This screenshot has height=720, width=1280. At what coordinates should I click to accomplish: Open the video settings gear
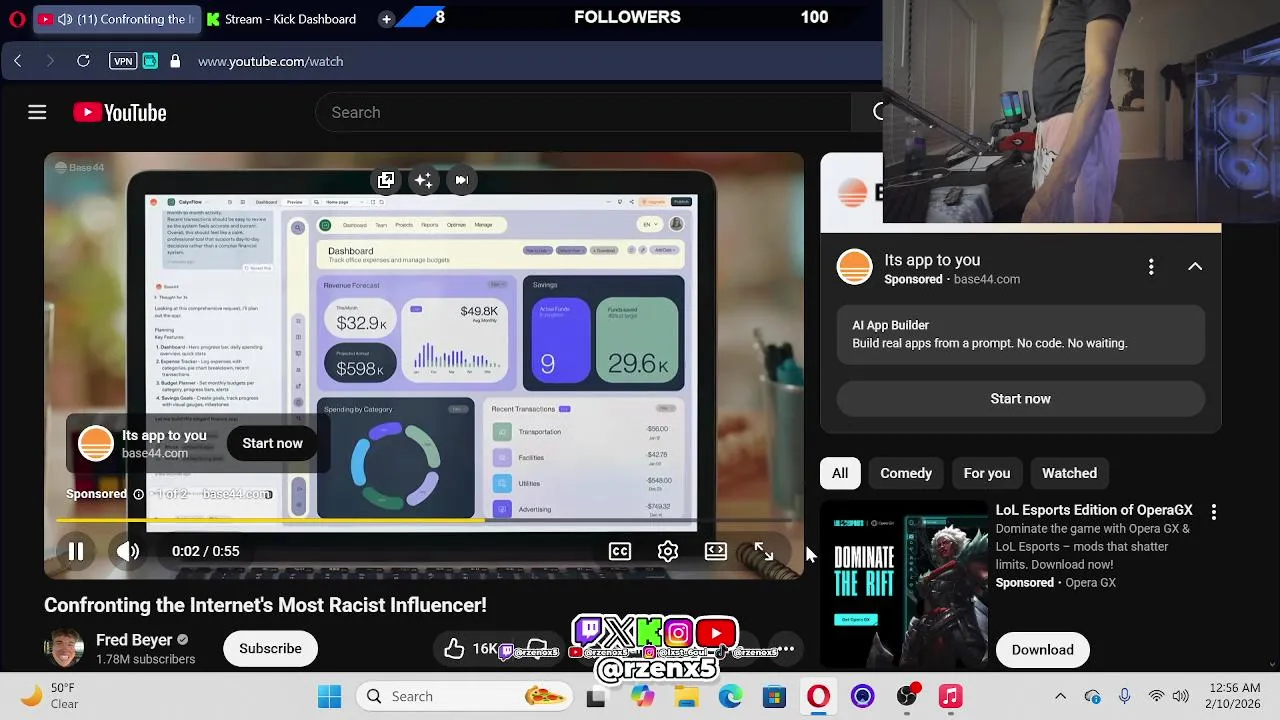(668, 551)
